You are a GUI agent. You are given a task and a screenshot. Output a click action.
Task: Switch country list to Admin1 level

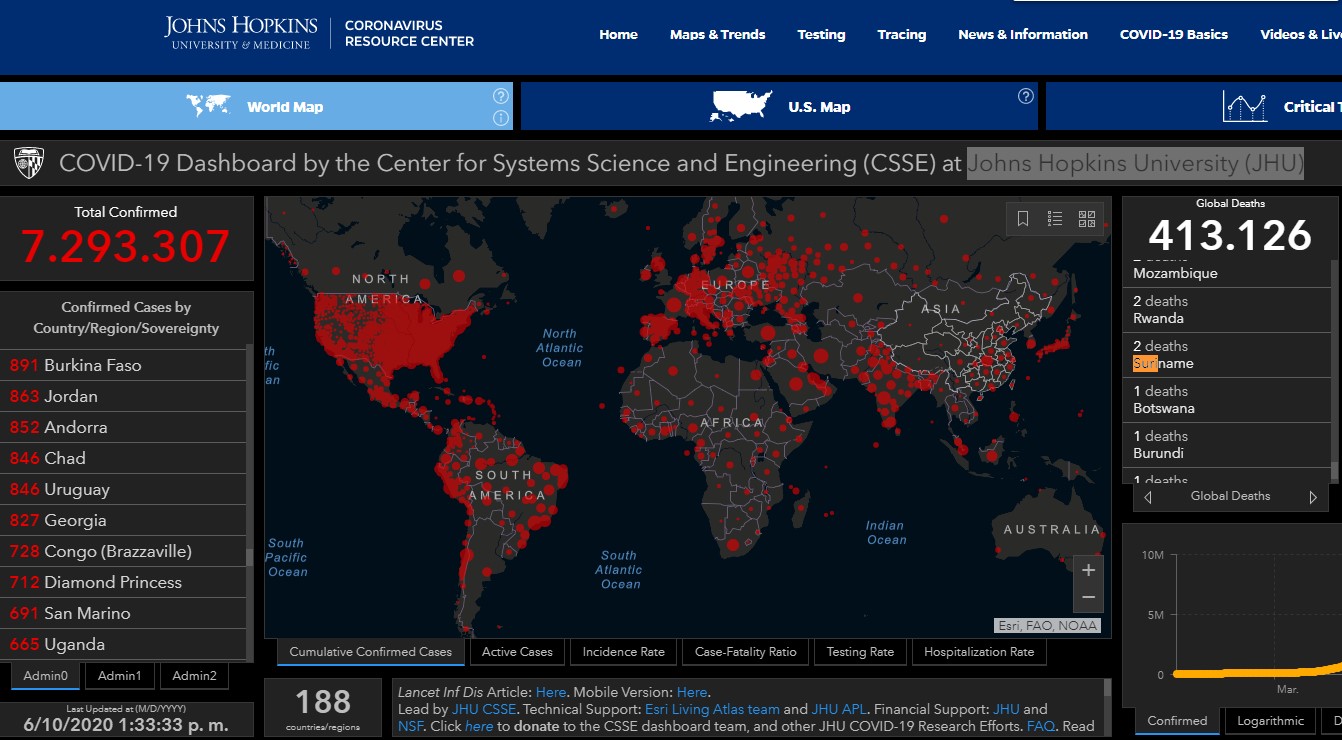120,676
